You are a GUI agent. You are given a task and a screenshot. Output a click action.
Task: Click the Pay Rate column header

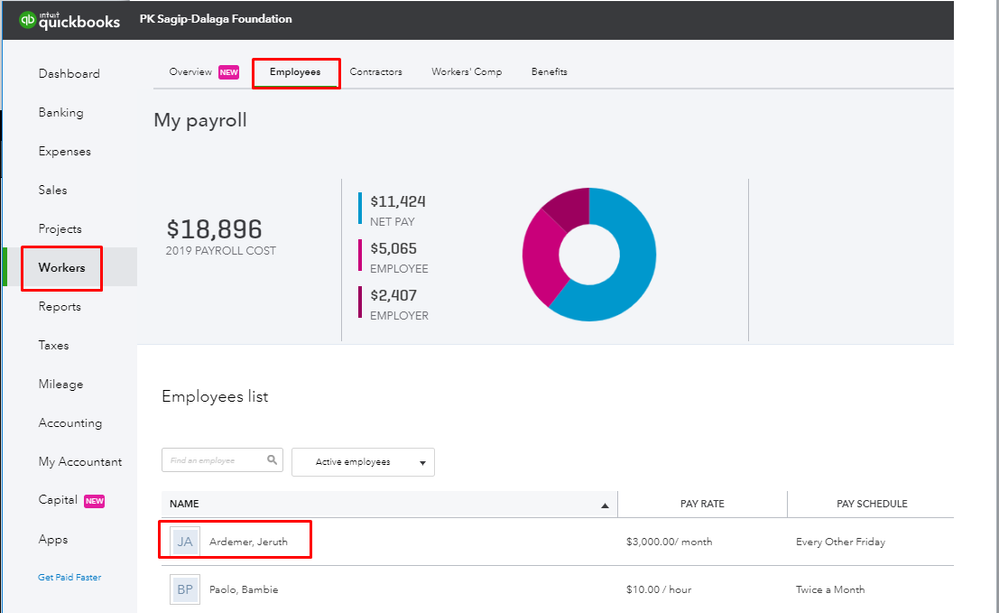[x=702, y=504]
